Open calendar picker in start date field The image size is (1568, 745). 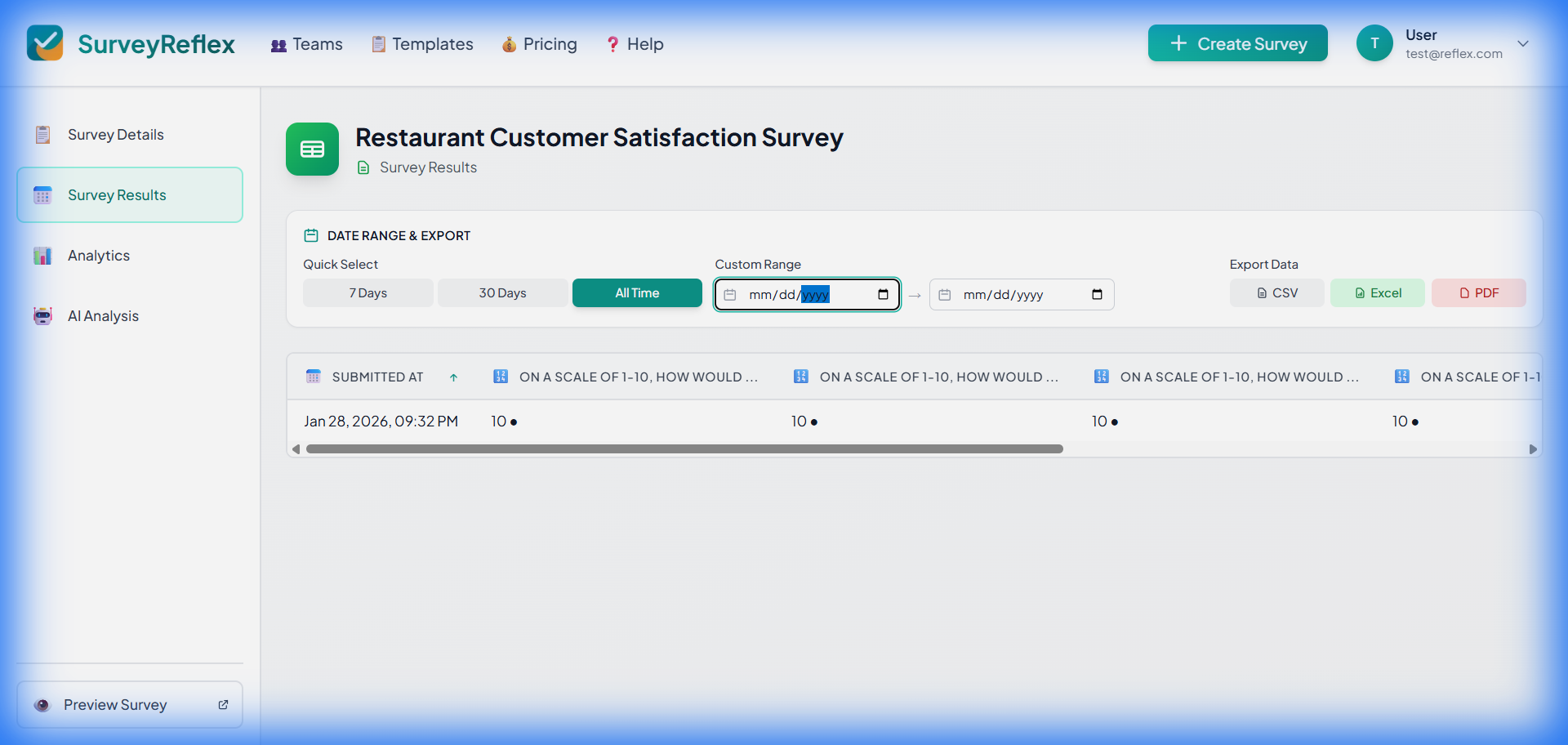(883, 295)
